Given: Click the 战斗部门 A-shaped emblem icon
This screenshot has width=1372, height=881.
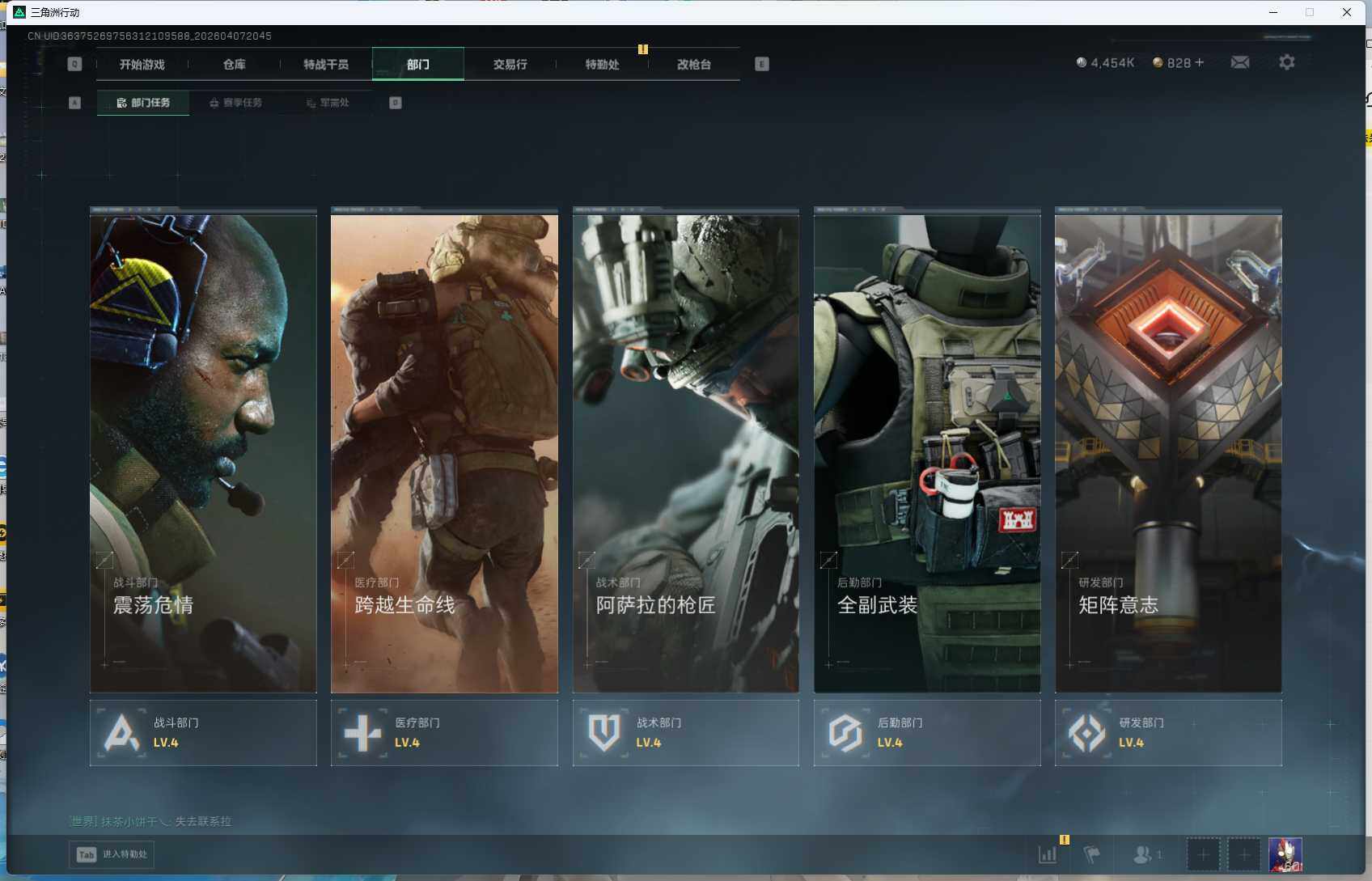Looking at the screenshot, I should [121, 733].
